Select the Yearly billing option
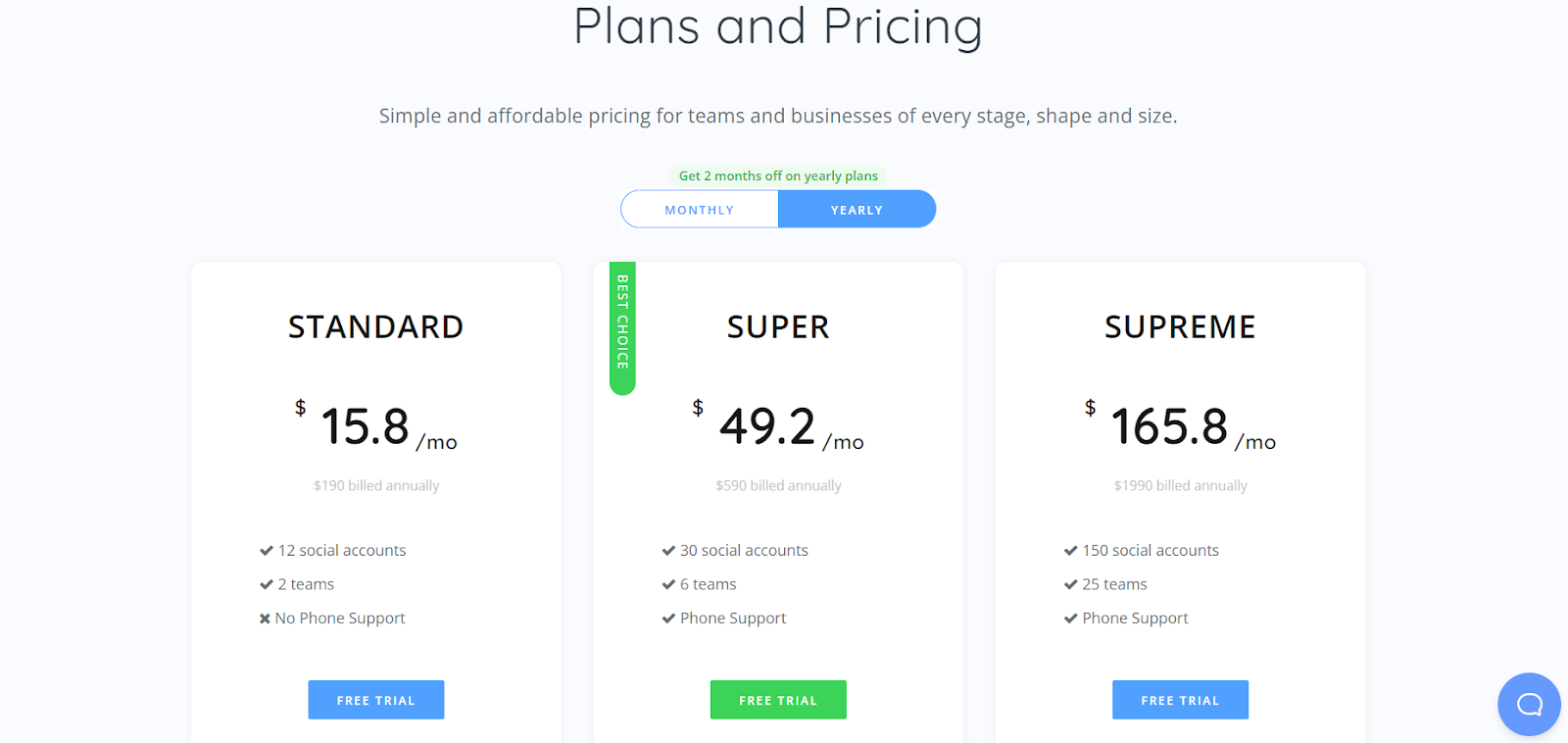 pos(857,210)
